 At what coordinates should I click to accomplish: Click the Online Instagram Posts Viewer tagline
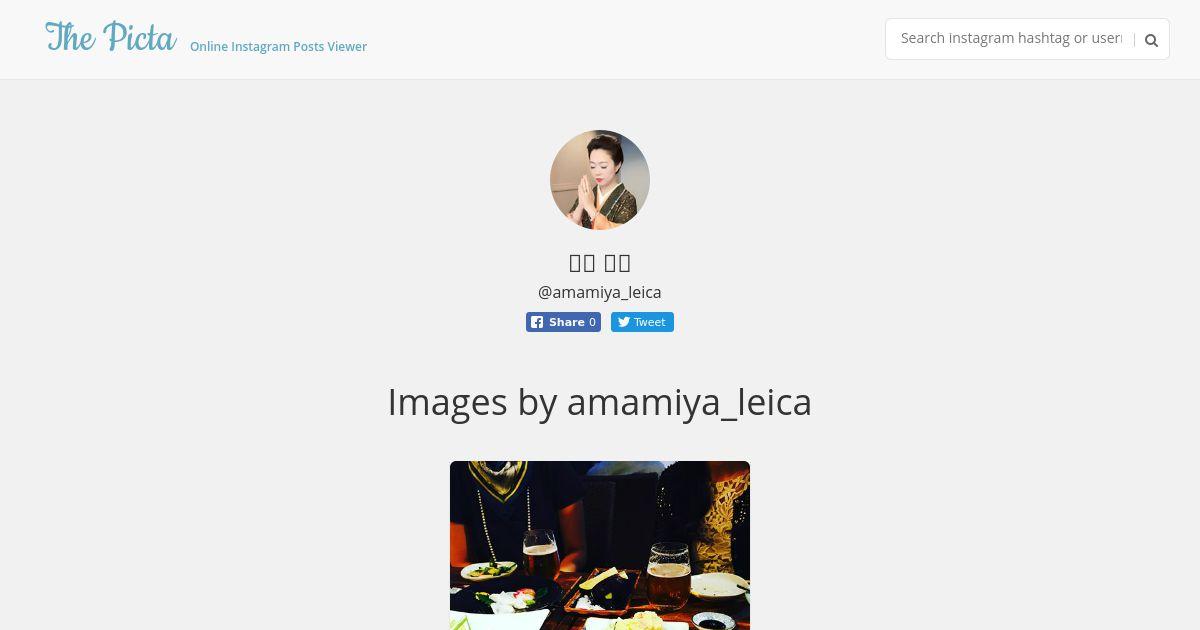[x=278, y=46]
